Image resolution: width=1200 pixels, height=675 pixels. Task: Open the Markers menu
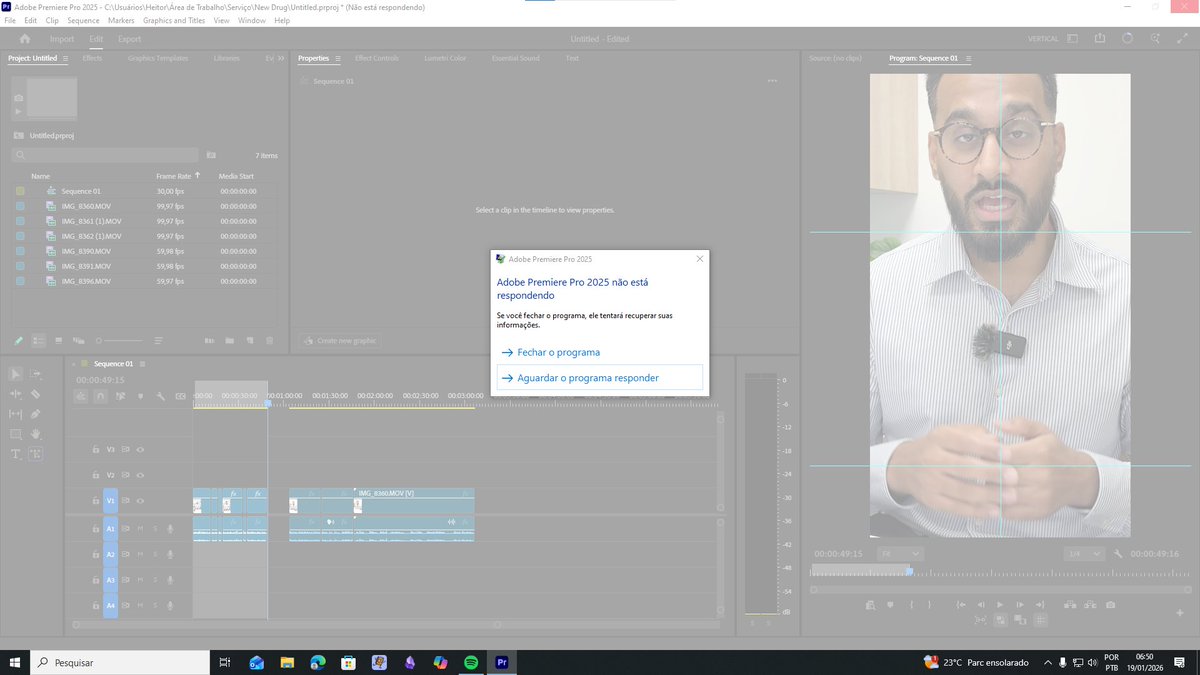(121, 20)
